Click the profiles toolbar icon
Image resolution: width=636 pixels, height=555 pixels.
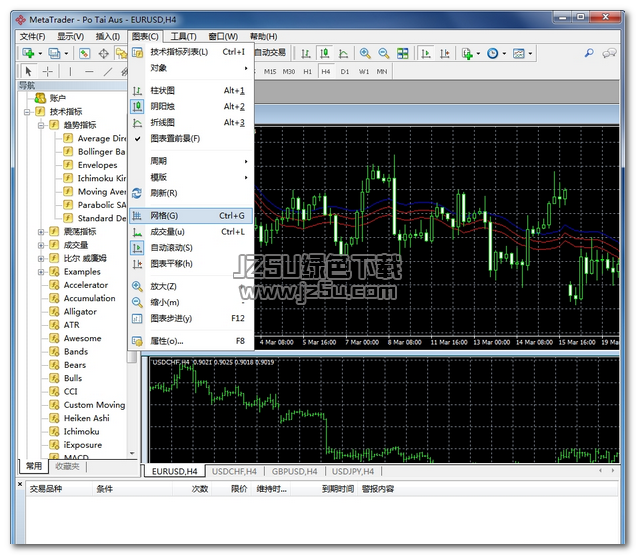pyautogui.click(x=54, y=53)
